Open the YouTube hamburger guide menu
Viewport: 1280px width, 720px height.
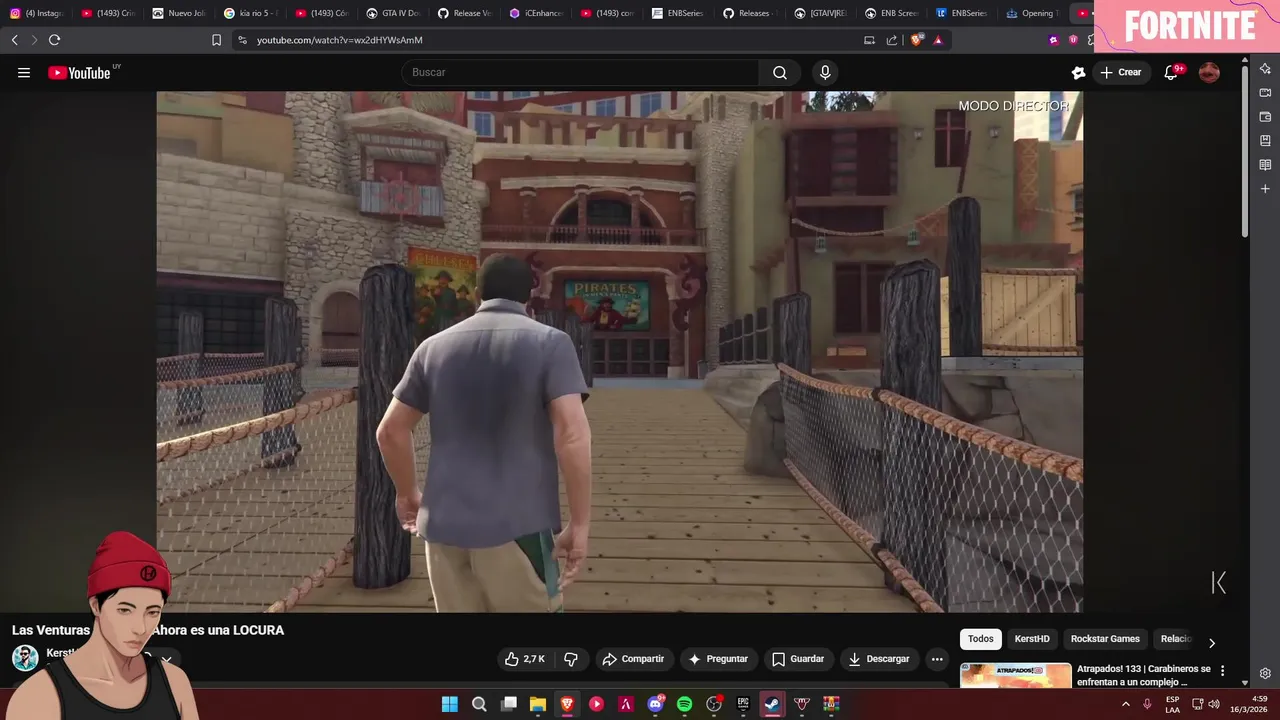tap(24, 72)
